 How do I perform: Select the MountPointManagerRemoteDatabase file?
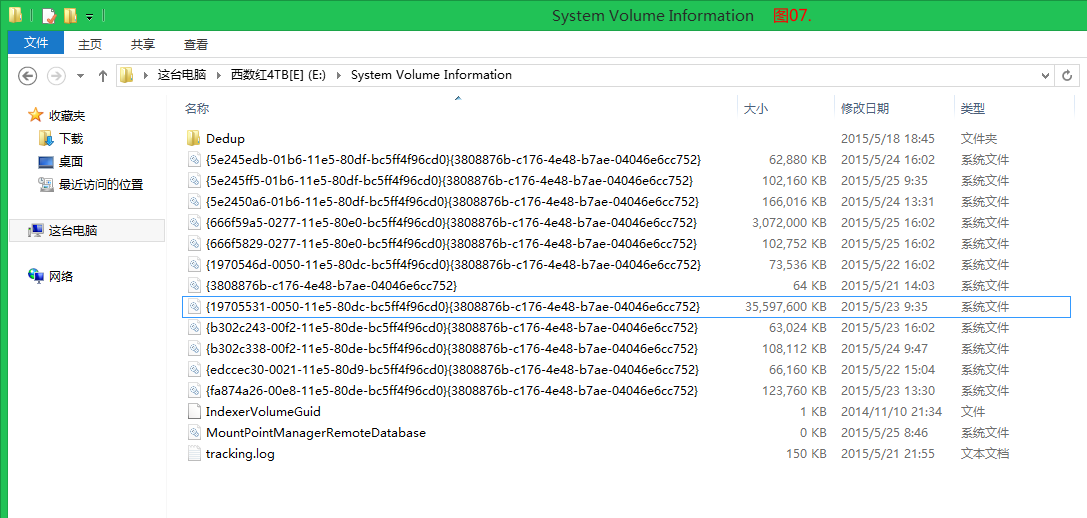click(628, 433)
